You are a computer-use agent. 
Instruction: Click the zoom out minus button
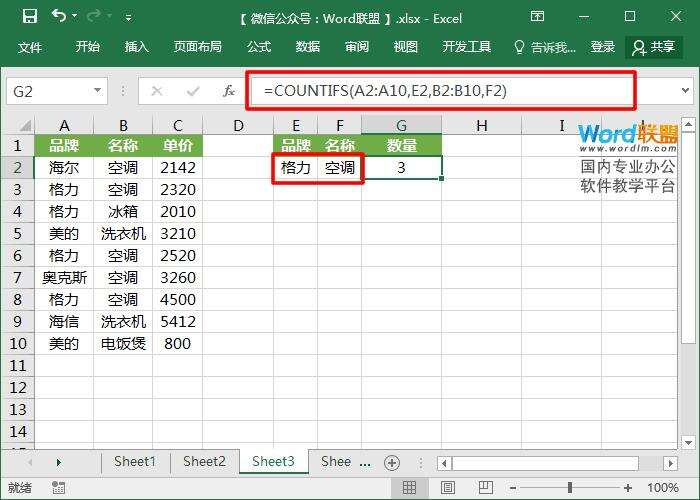coord(513,488)
